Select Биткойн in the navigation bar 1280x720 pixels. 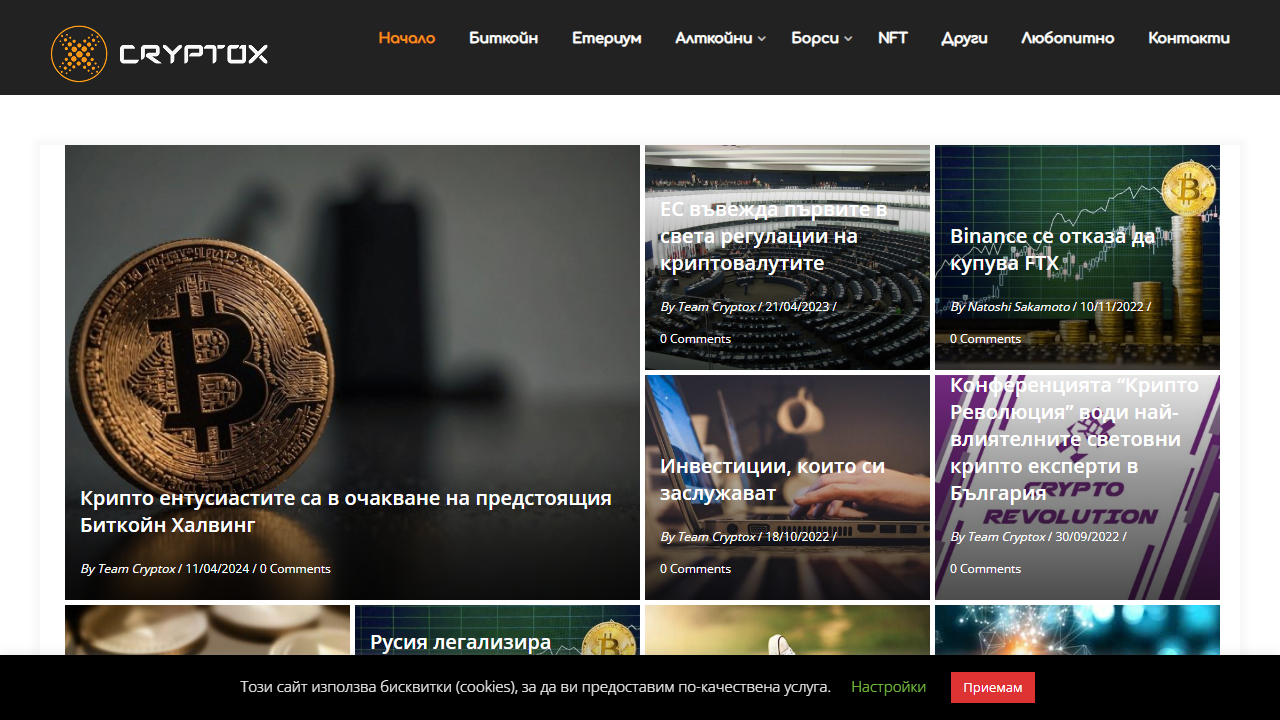point(503,38)
